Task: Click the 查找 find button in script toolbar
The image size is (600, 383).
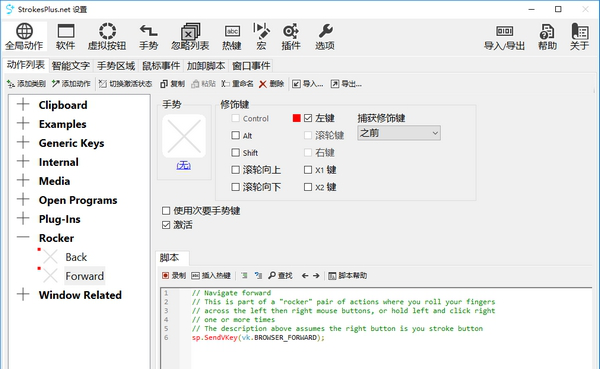Action: [x=280, y=275]
